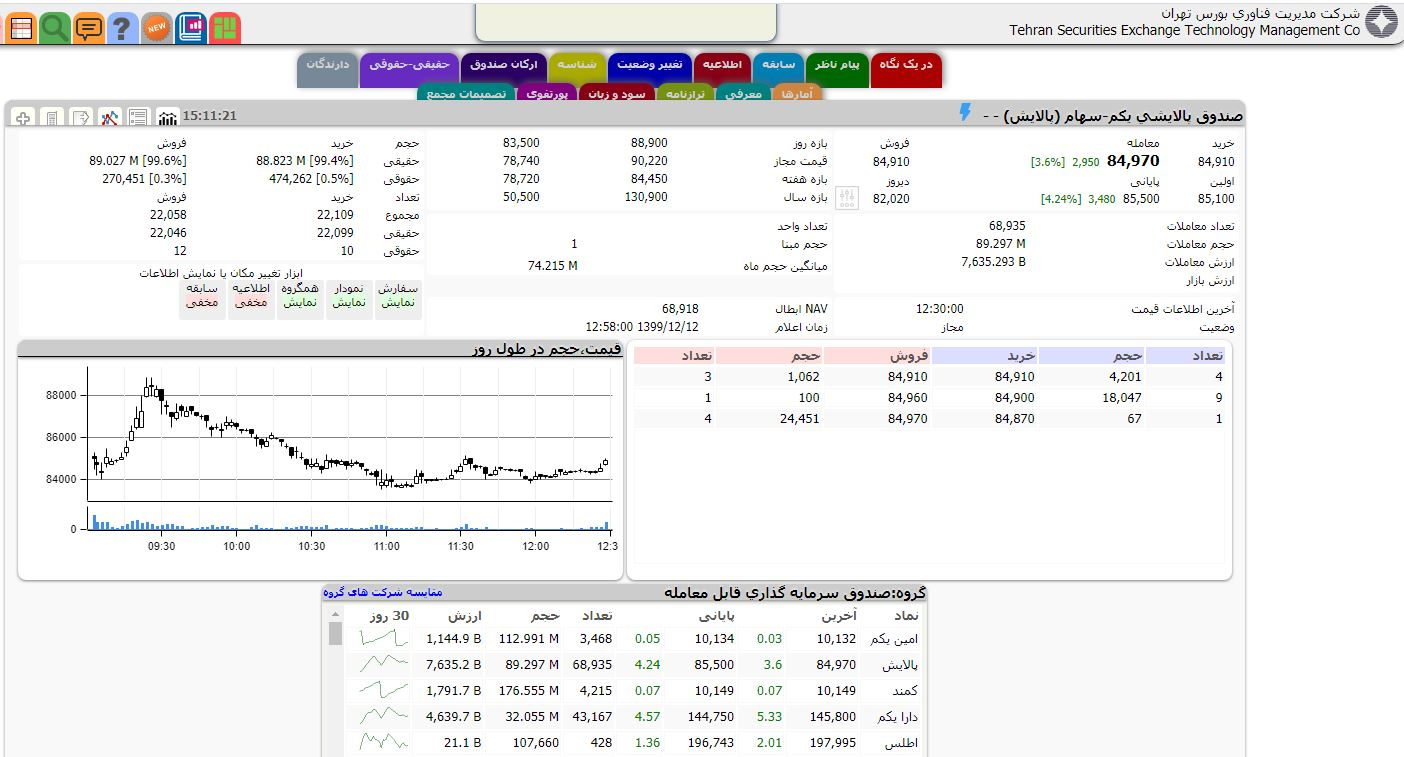Screen dimensions: 1404x757
Task: Open the question mark help icon
Action: (122, 27)
